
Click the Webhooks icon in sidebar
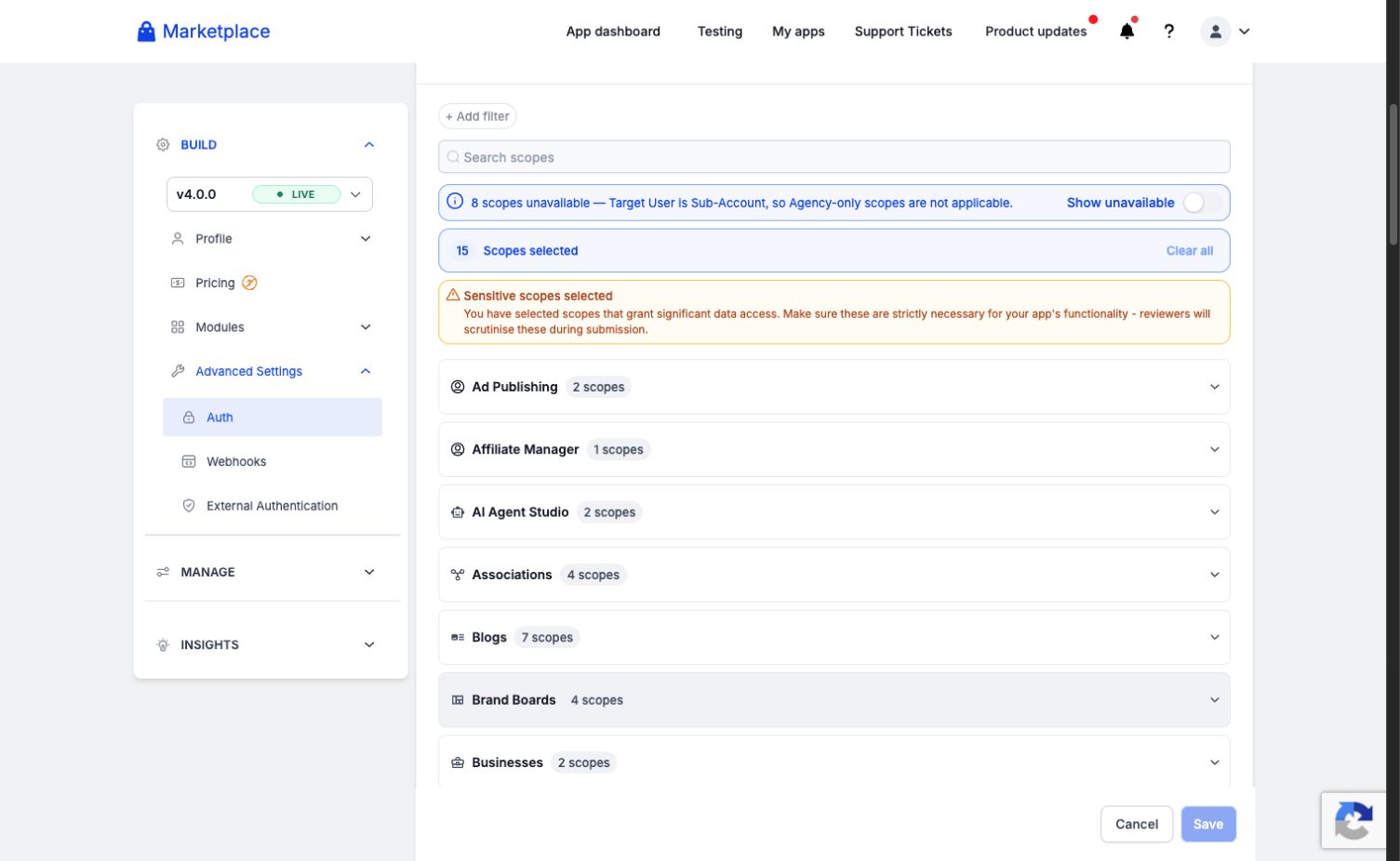point(189,461)
